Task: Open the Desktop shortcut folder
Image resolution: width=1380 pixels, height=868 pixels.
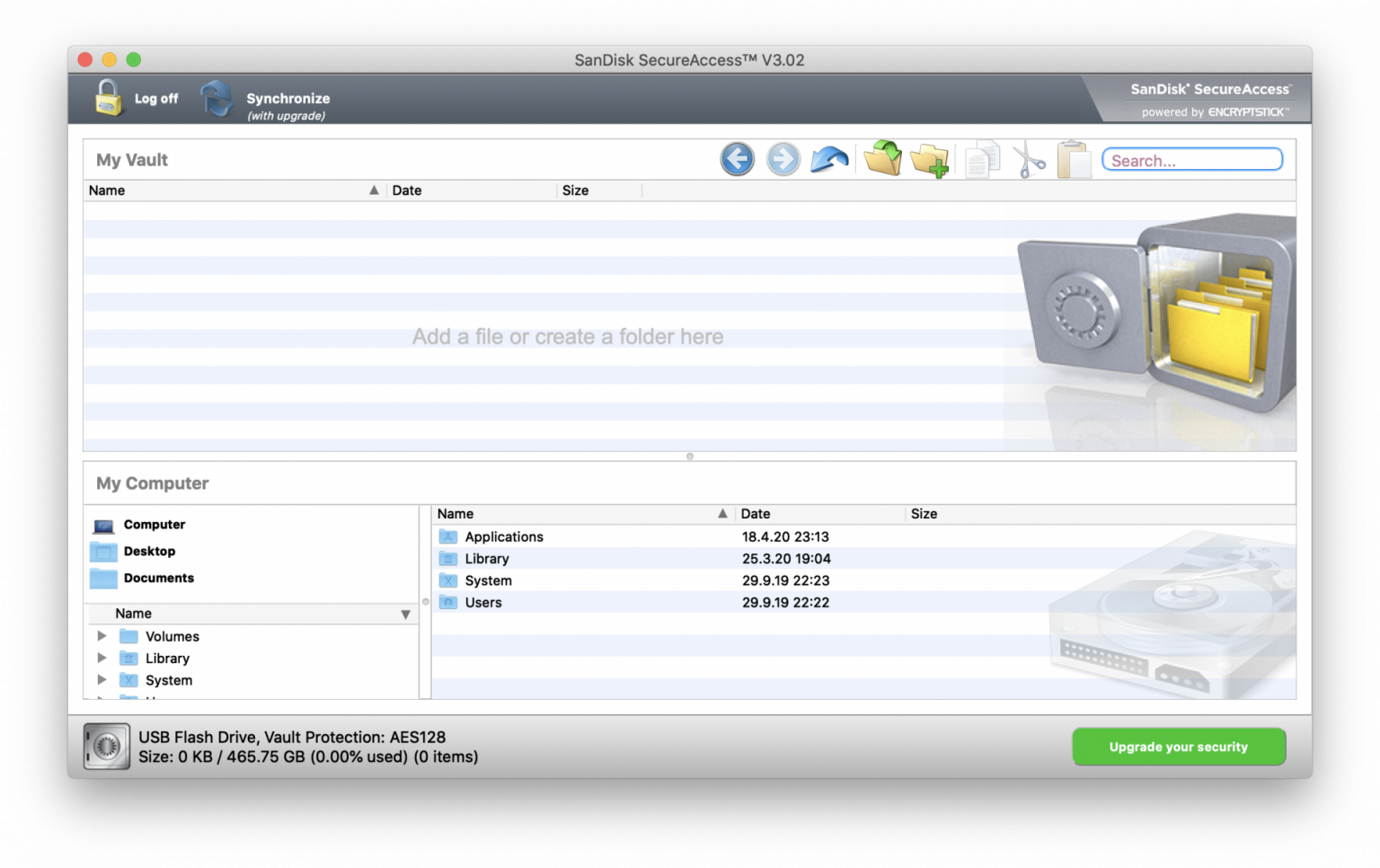Action: coord(133,552)
